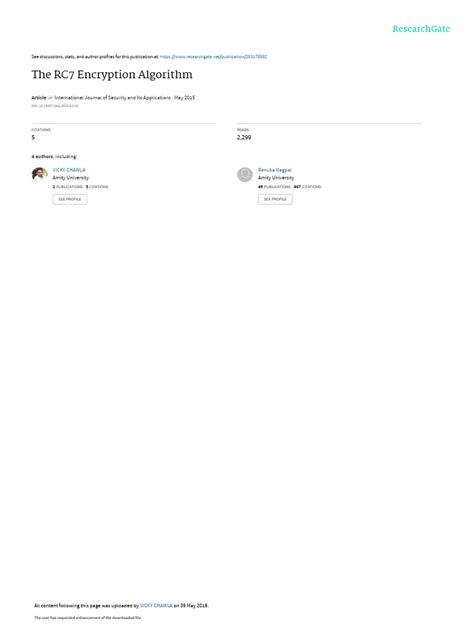Viewport: 474px width, 632px height.
Task: Click SEE PROFILE under Vicky Chawla
Action: [x=70, y=199]
